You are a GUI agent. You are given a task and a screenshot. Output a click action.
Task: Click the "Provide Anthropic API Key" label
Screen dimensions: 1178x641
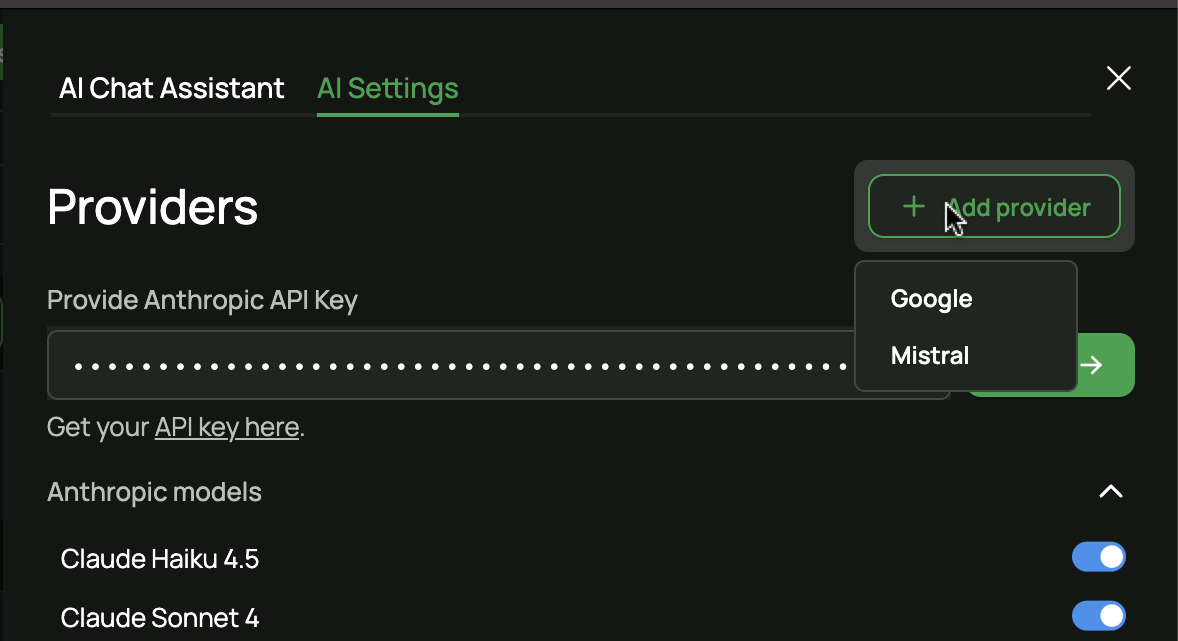pos(202,300)
